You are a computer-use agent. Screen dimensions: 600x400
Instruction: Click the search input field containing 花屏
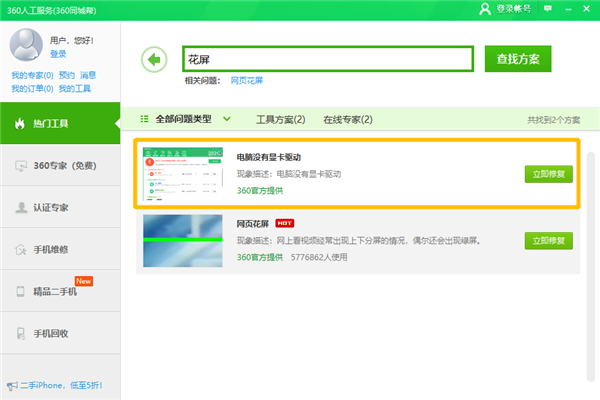pyautogui.click(x=325, y=59)
